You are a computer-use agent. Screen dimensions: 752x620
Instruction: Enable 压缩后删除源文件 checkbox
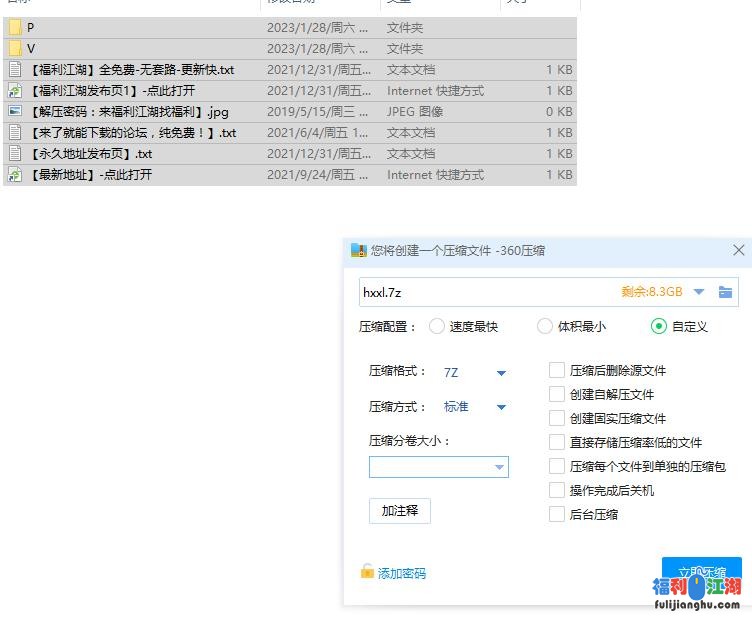pos(557,370)
